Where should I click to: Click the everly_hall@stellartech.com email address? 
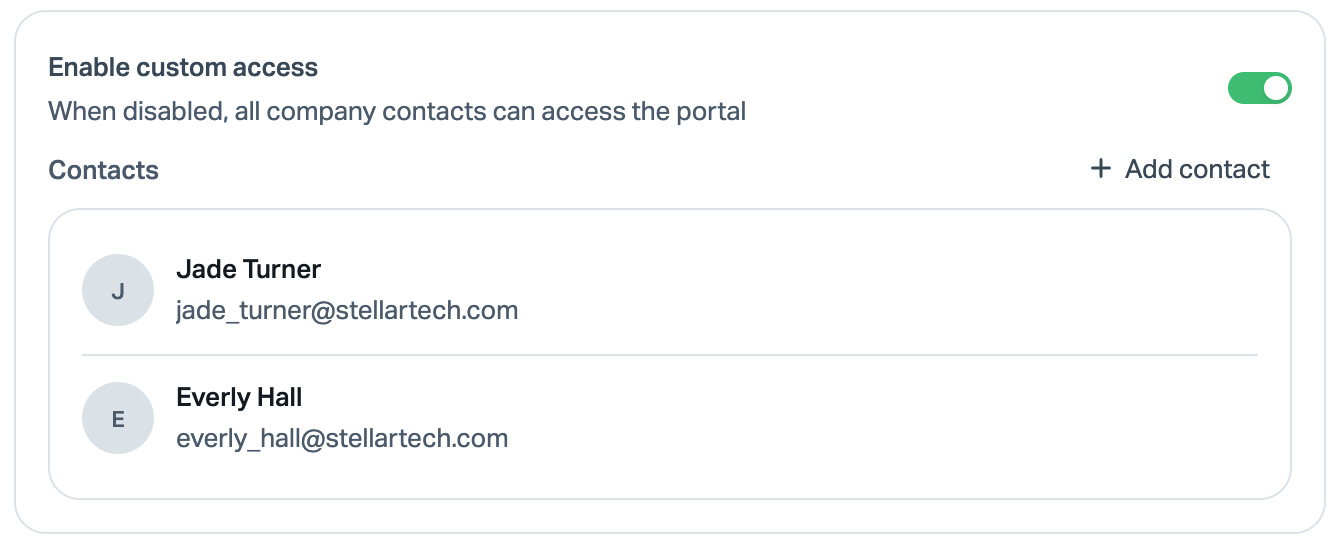click(x=342, y=439)
